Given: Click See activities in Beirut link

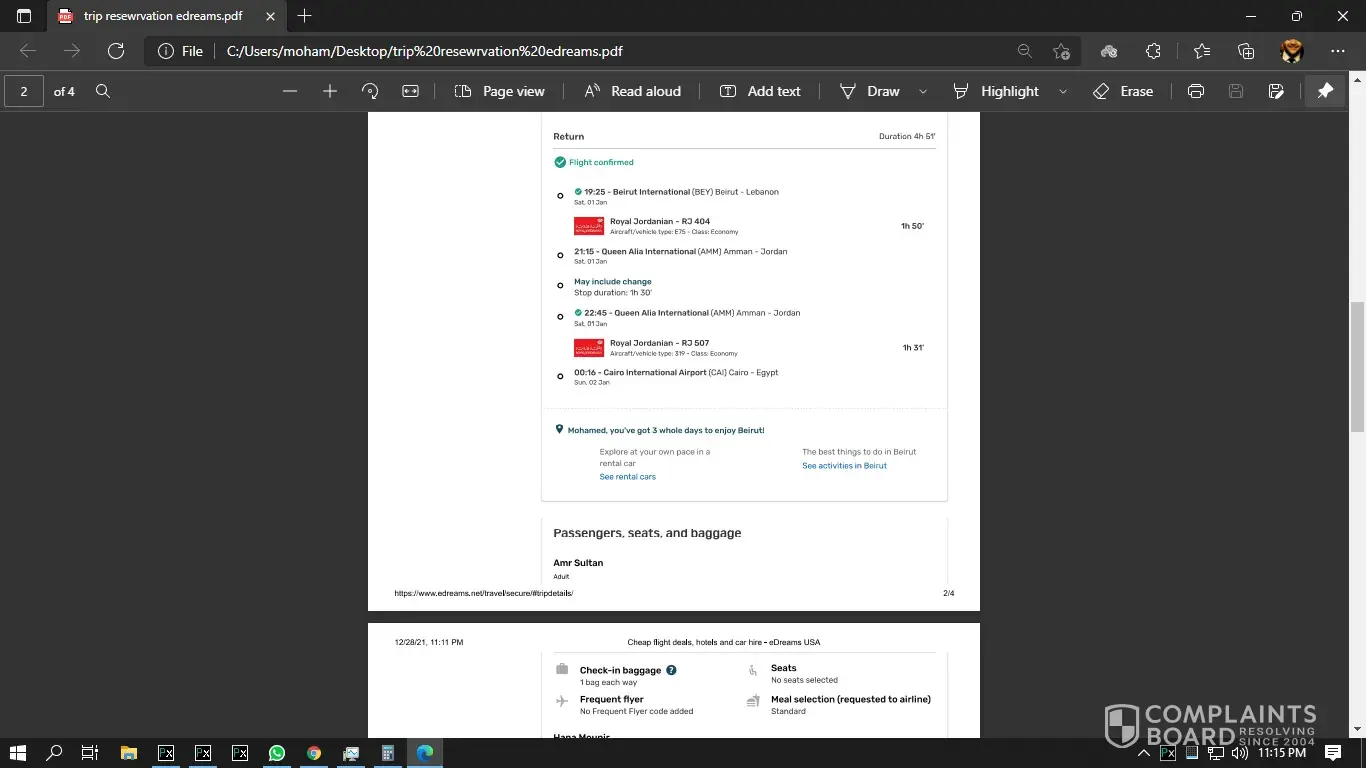Looking at the screenshot, I should point(844,466).
